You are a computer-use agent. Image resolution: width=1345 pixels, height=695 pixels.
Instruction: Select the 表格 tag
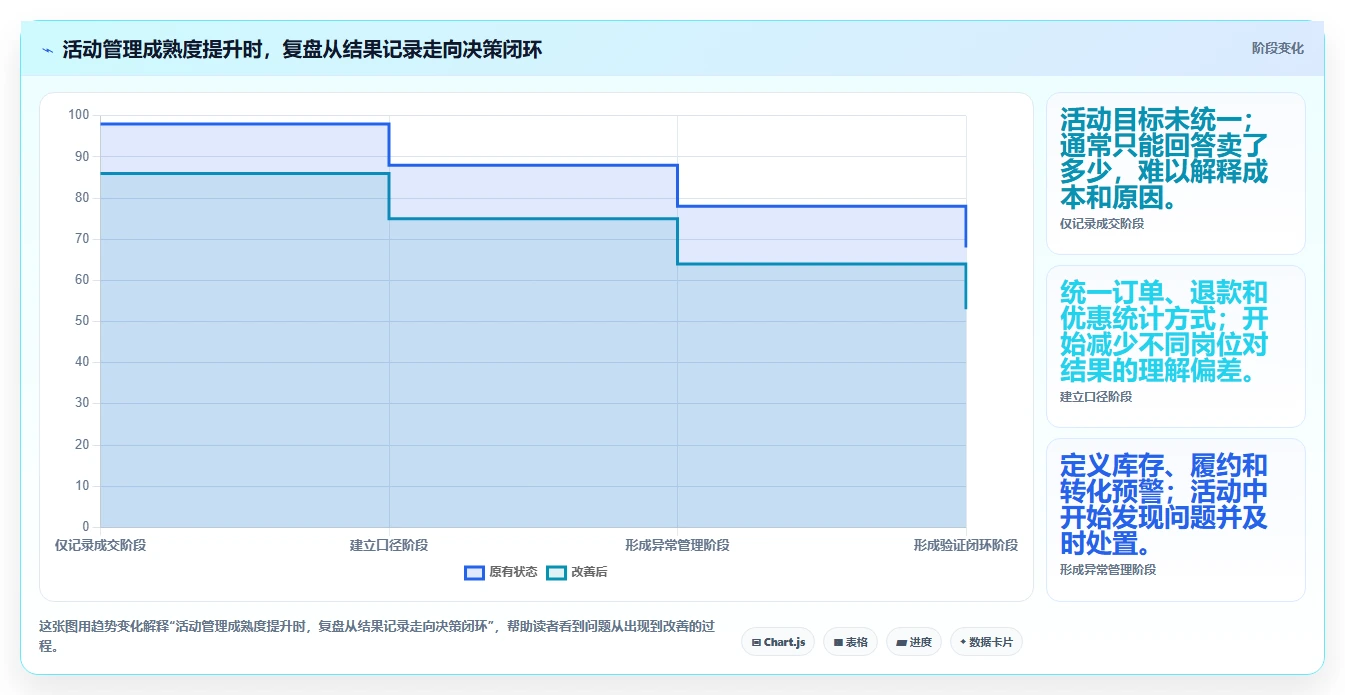[x=851, y=642]
